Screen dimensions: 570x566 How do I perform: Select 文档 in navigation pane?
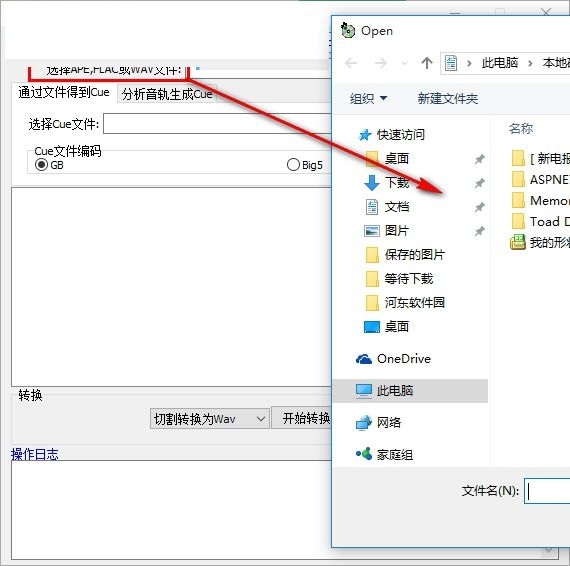click(x=387, y=207)
